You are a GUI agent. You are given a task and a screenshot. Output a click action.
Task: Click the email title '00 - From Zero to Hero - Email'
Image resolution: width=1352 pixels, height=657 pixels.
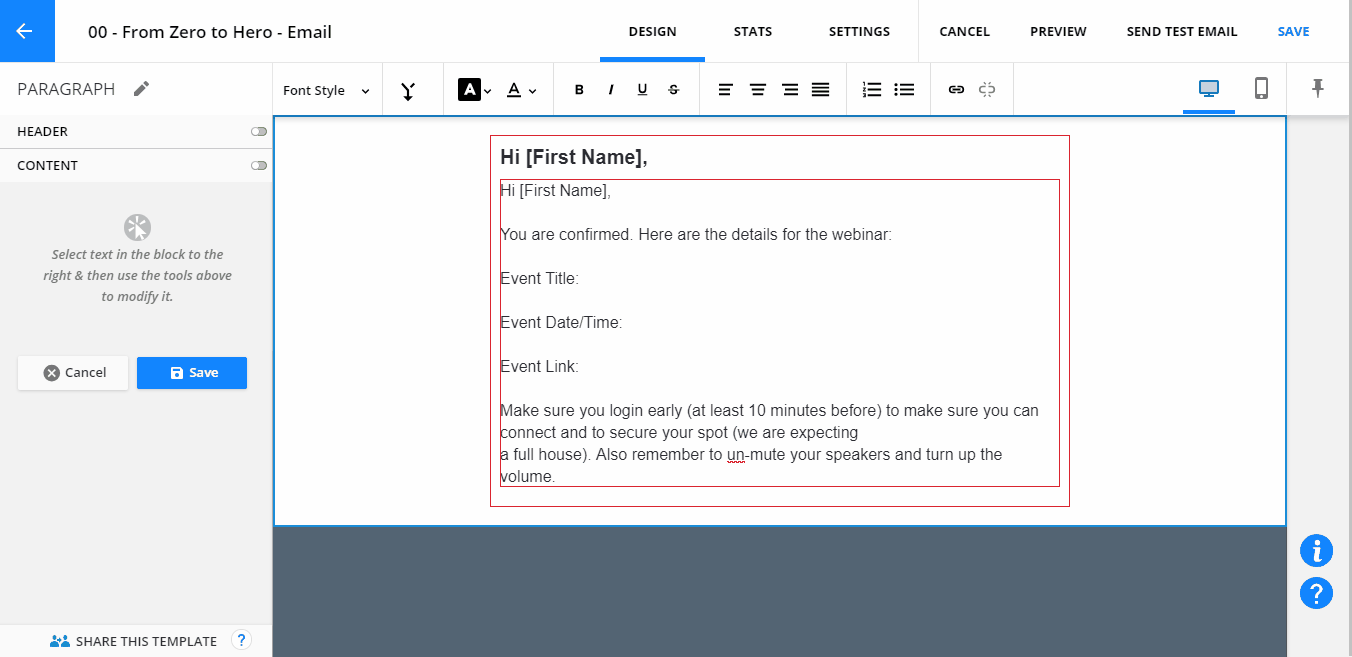[210, 32]
